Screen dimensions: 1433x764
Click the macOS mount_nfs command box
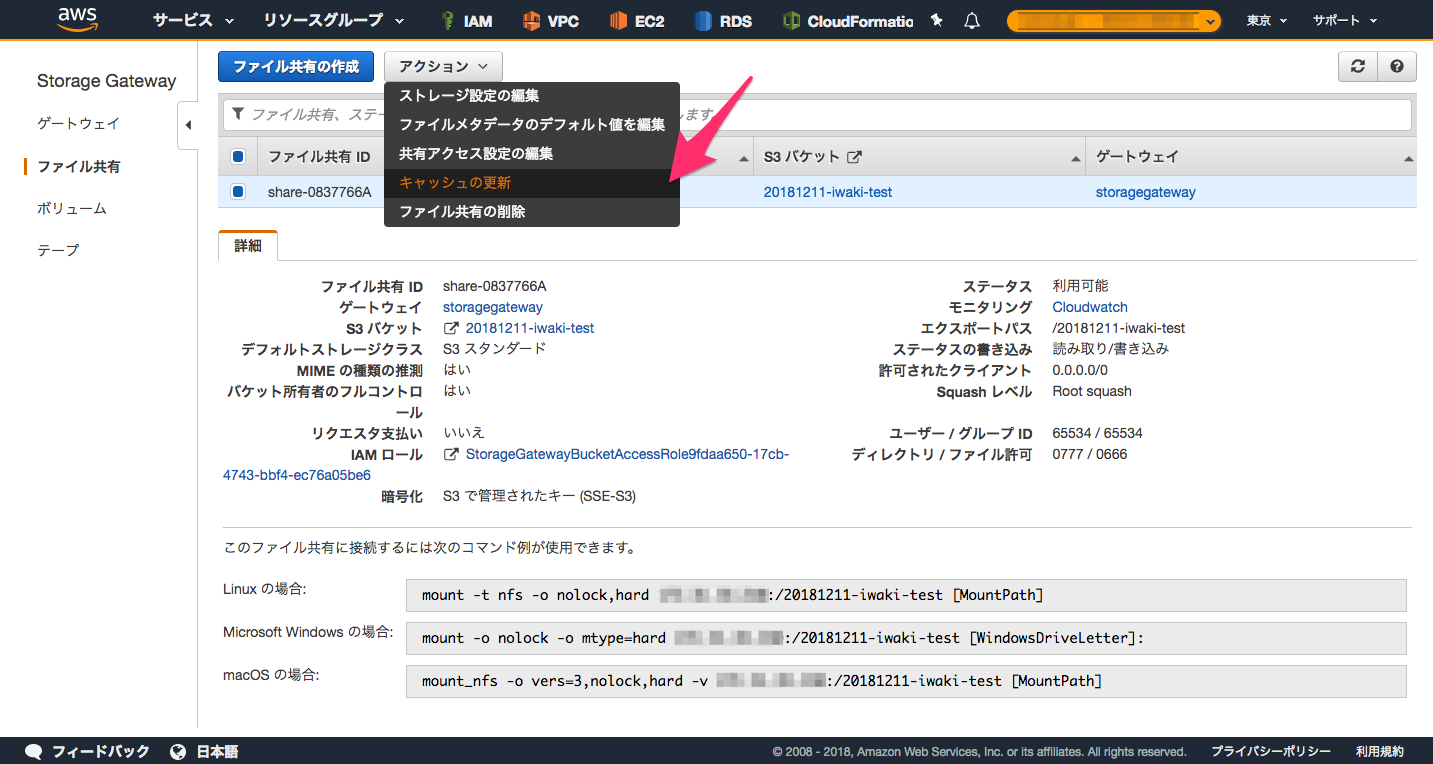tap(906, 681)
